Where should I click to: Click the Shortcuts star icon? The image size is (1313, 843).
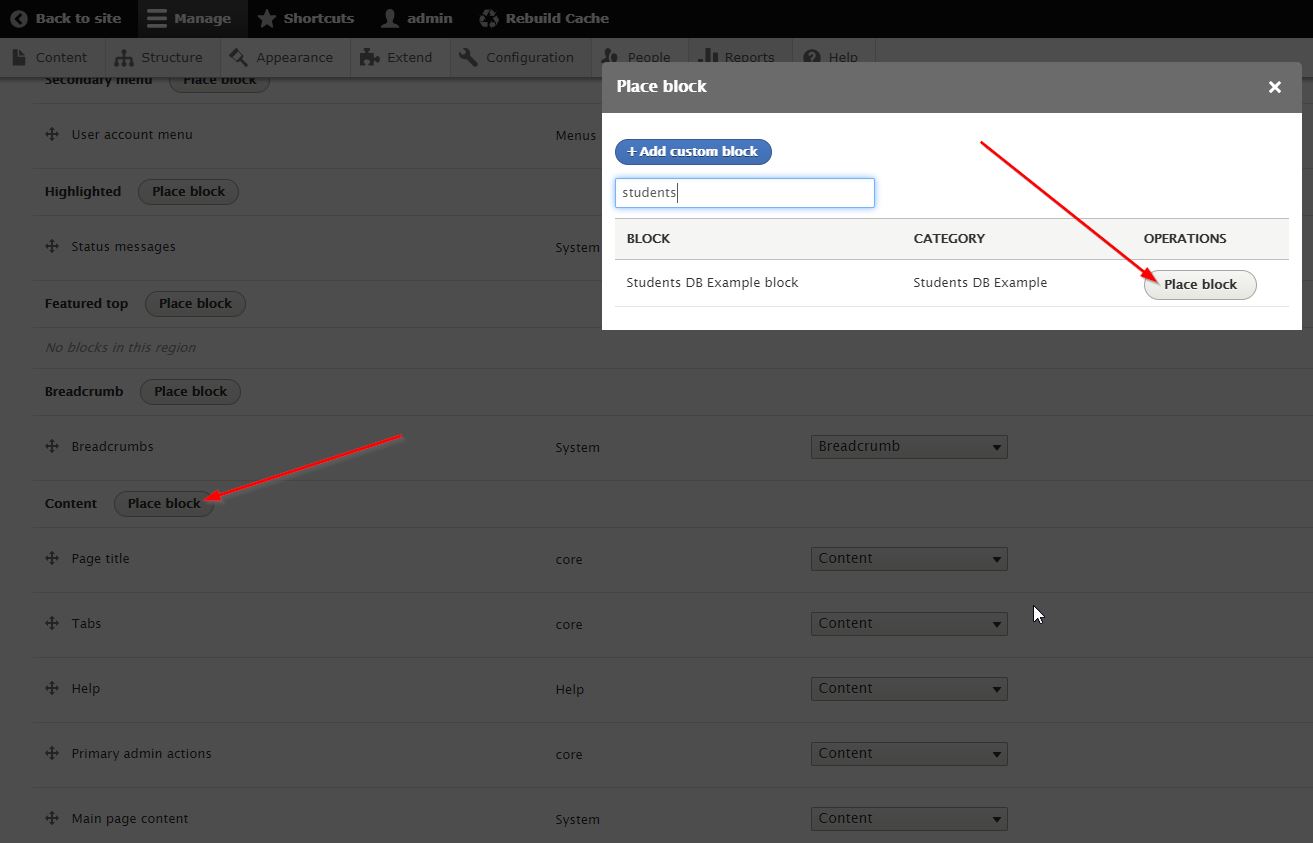click(x=267, y=18)
